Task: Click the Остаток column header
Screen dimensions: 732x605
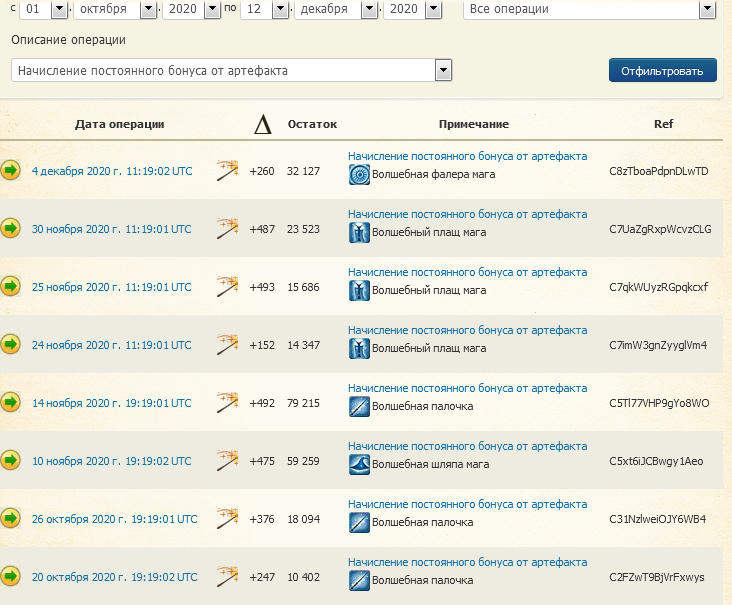Action: (x=312, y=124)
